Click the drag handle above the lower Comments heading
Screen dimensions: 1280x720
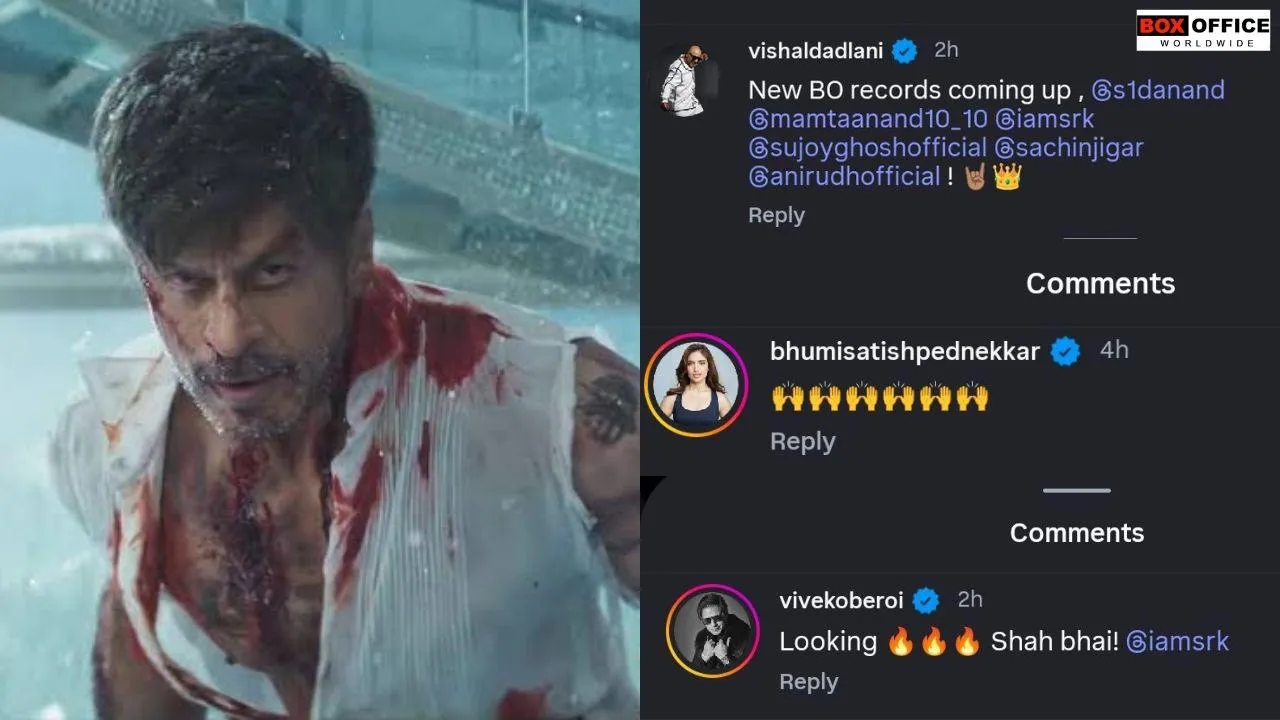click(x=1076, y=491)
